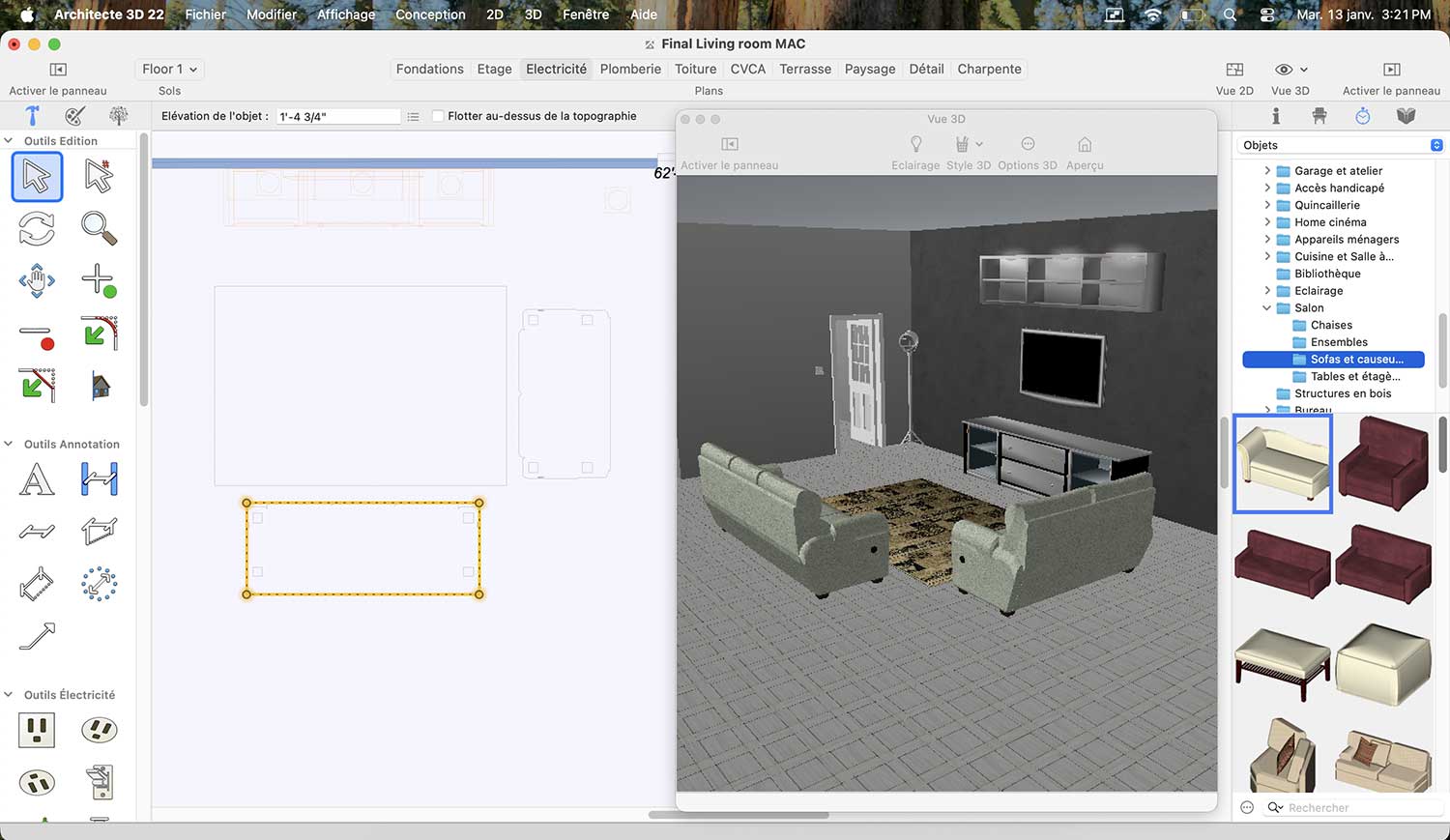1450x840 pixels.
Task: Open the Fichier menu
Action: click(x=205, y=14)
